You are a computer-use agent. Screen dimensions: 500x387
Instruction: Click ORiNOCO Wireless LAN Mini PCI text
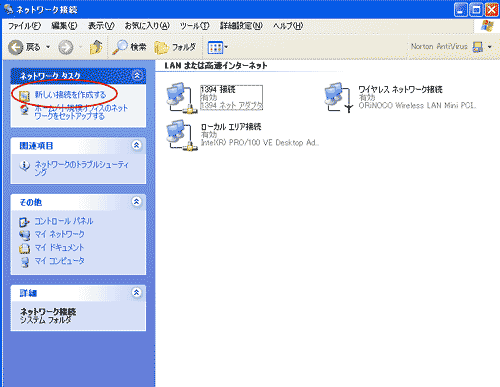click(x=417, y=105)
